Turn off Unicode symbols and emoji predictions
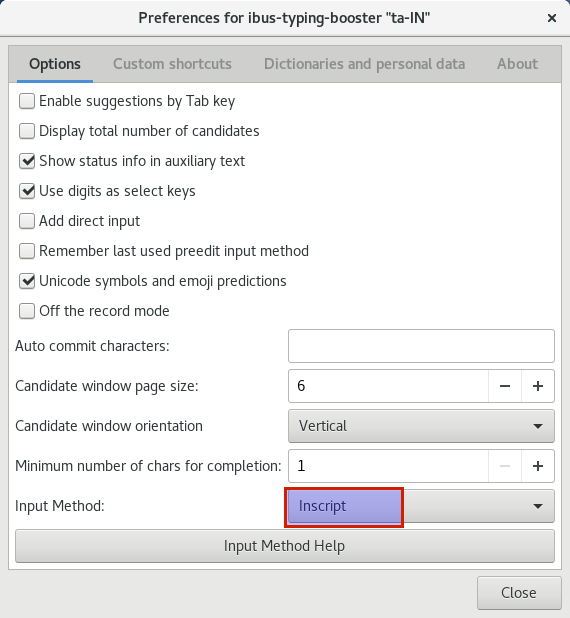 pyautogui.click(x=27, y=281)
